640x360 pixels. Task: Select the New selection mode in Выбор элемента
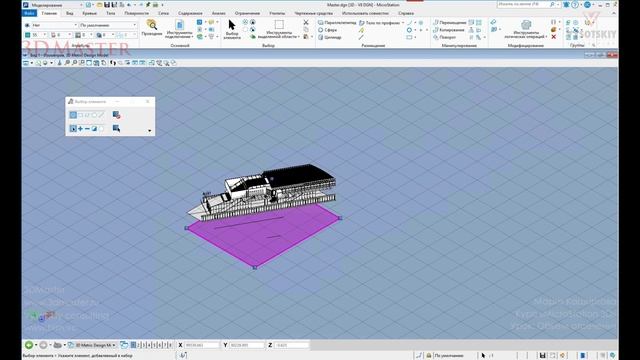click(73, 129)
